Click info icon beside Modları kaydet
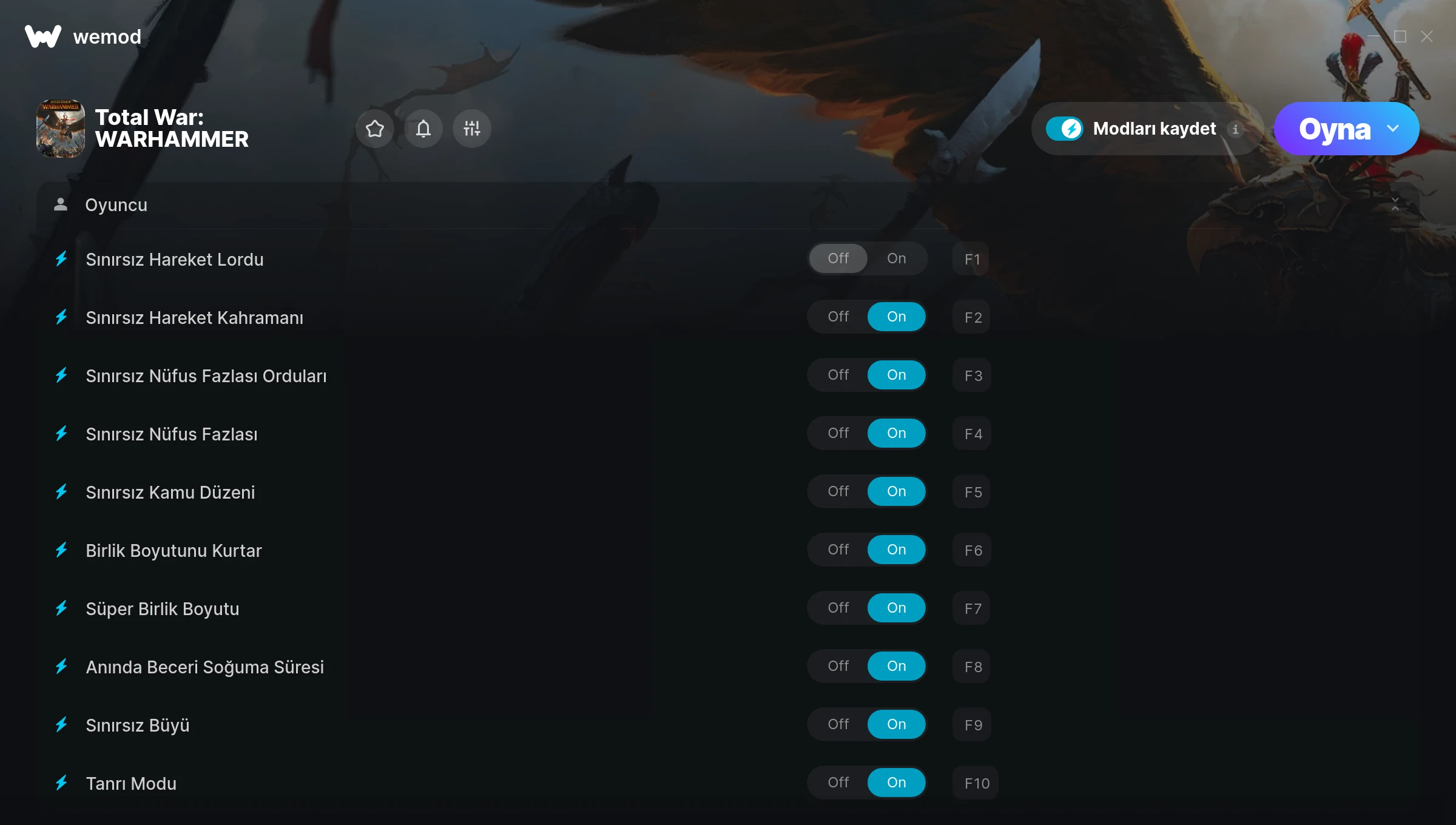Viewport: 1456px width, 825px height. click(1235, 129)
